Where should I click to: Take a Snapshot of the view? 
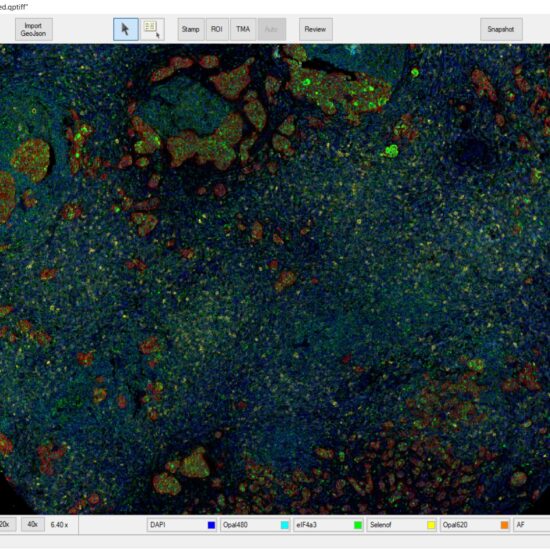[501, 29]
